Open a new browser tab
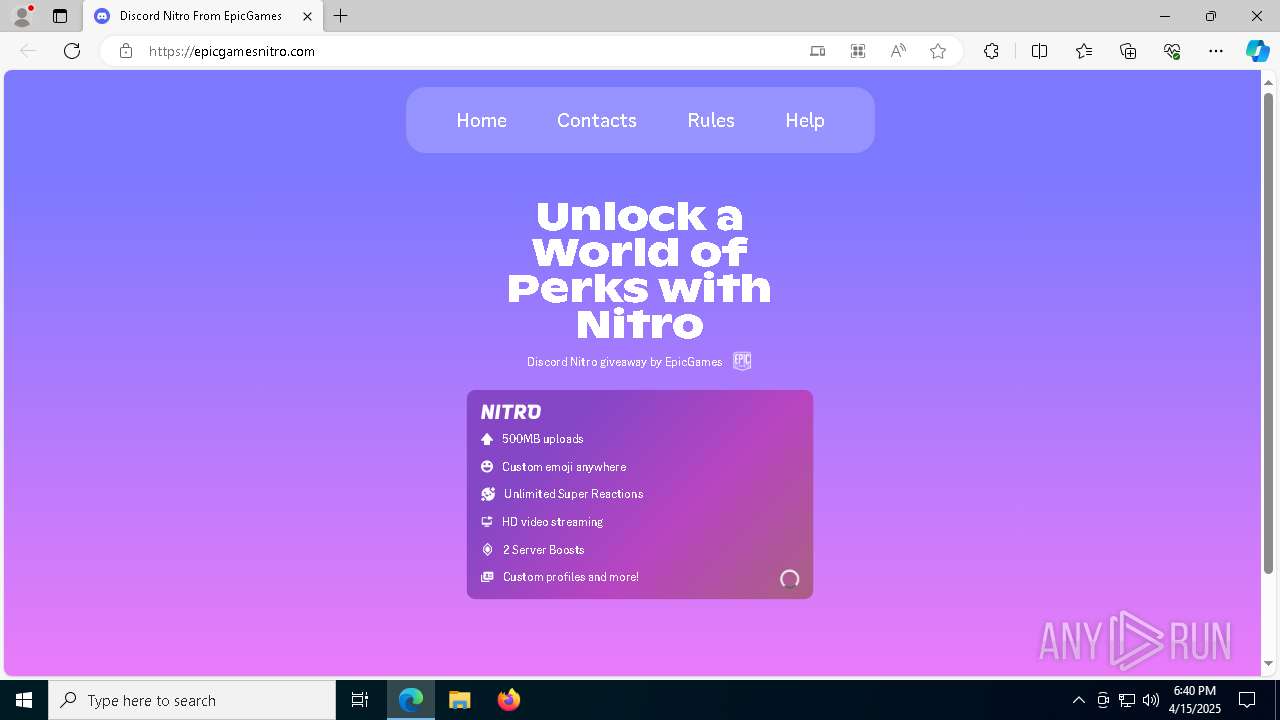The width and height of the screenshot is (1280, 720). coord(341,16)
